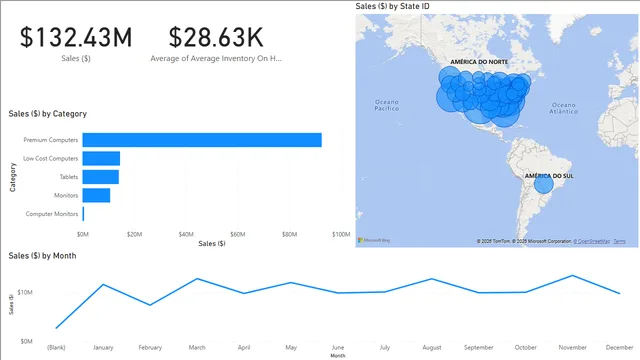Click the '$10M' line chart axis tick
640x360 pixels.
tap(25, 293)
